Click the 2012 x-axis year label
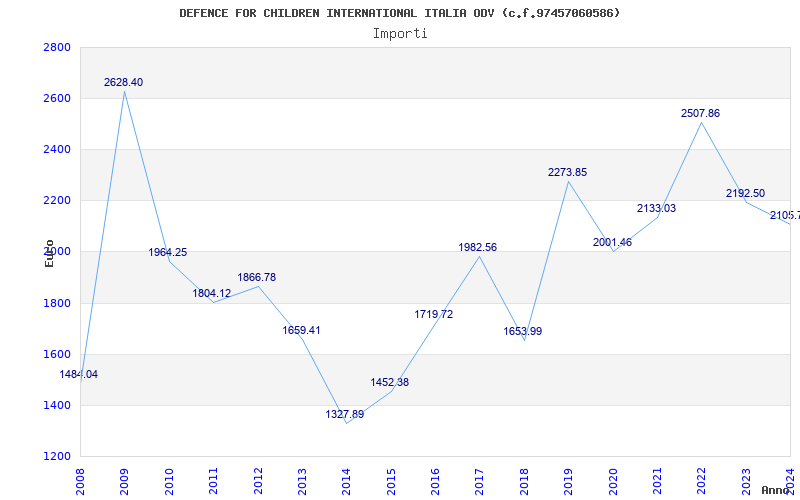This screenshot has height=500, width=800. click(258, 481)
